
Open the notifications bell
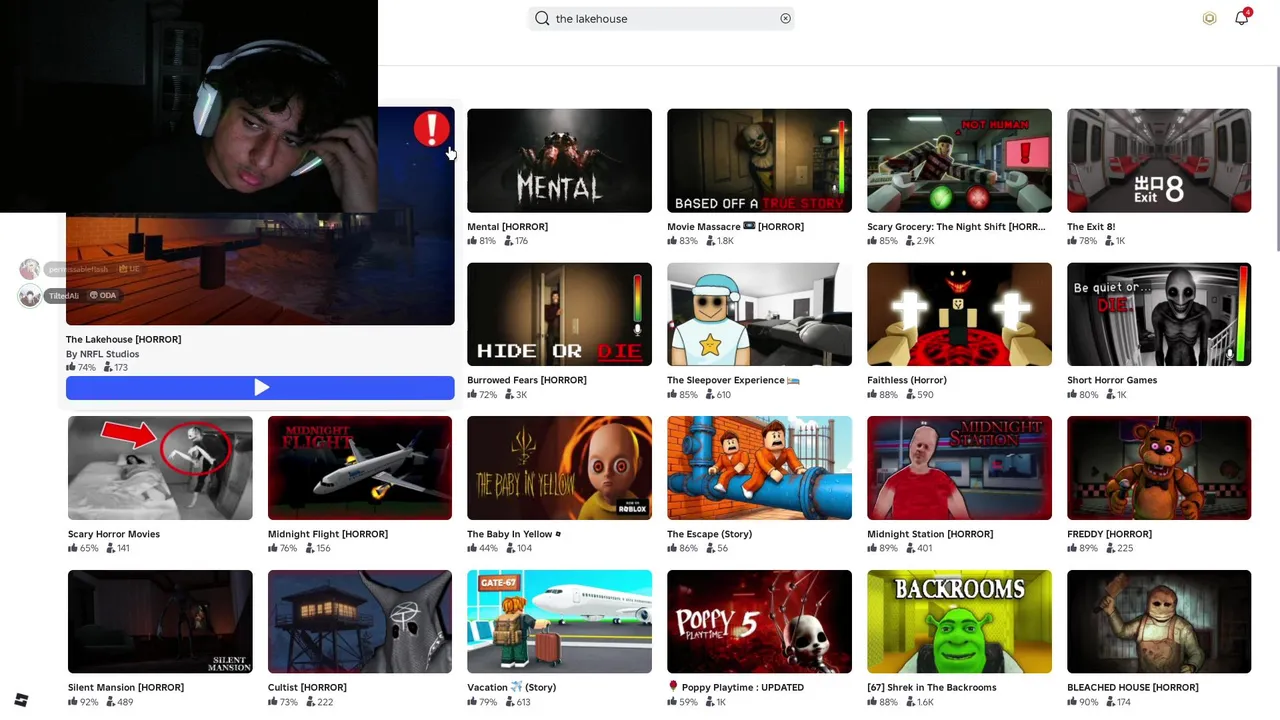[x=1241, y=18]
